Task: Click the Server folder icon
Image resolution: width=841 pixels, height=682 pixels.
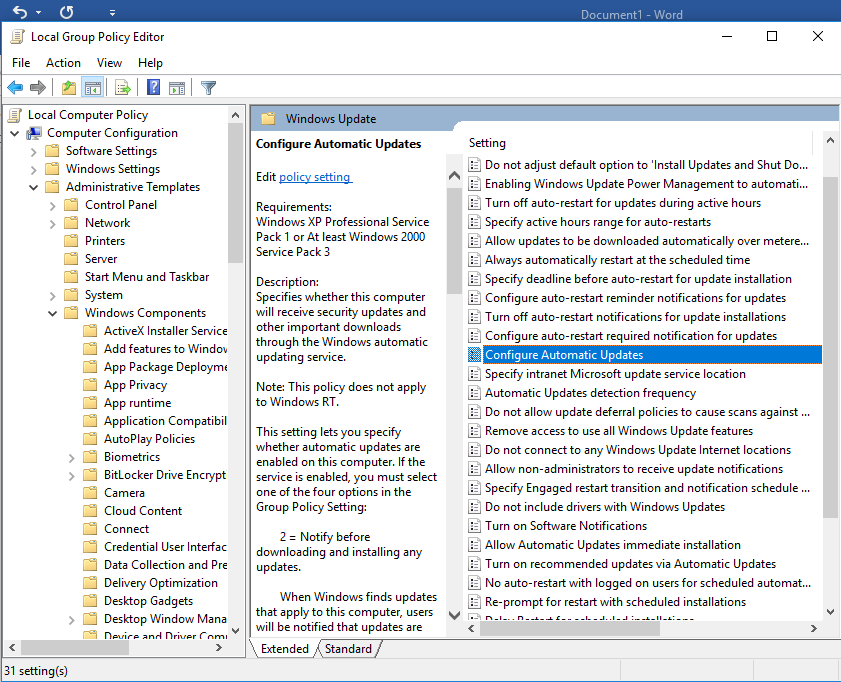Action: [71, 259]
